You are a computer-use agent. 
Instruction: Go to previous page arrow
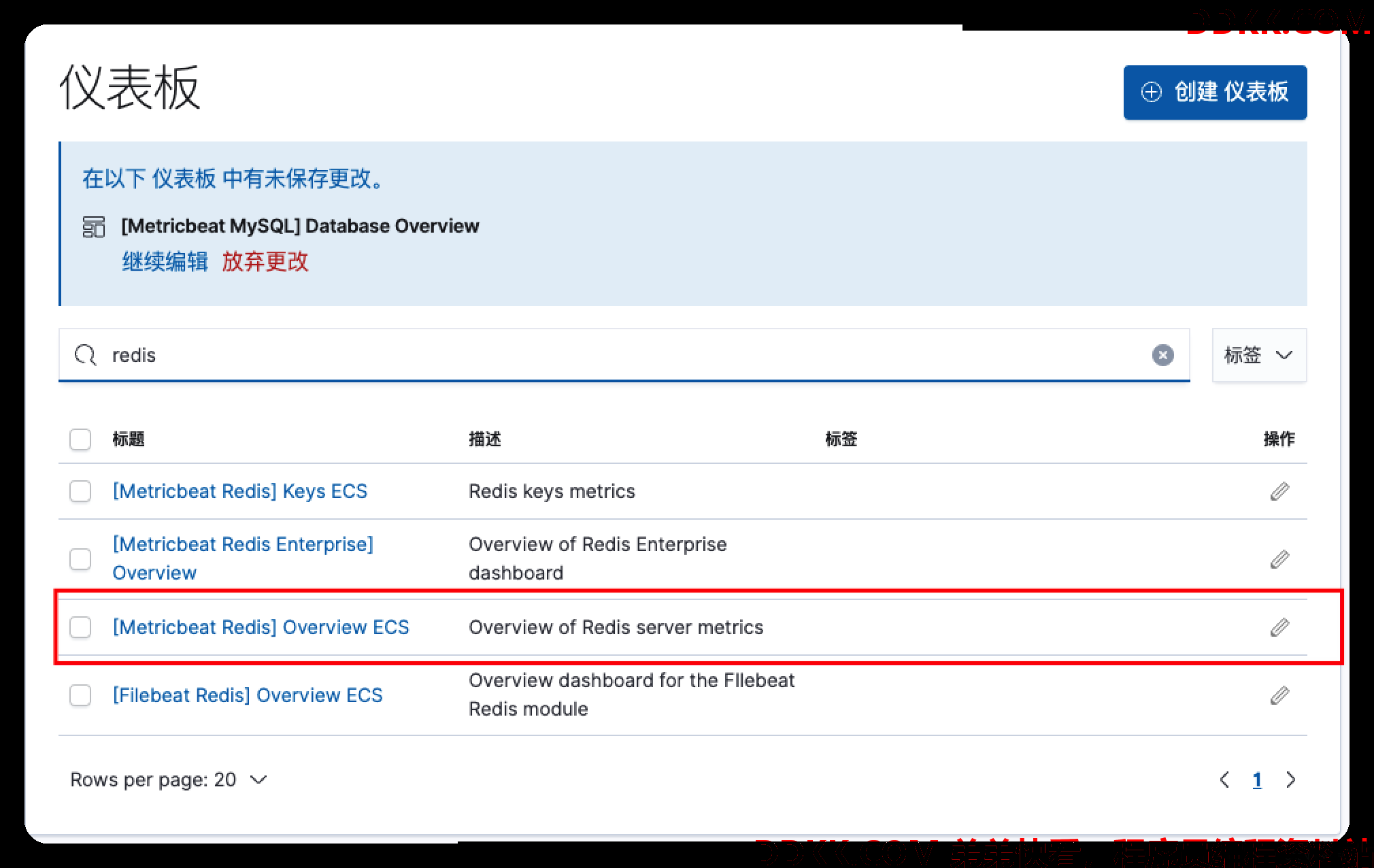pos(1225,780)
